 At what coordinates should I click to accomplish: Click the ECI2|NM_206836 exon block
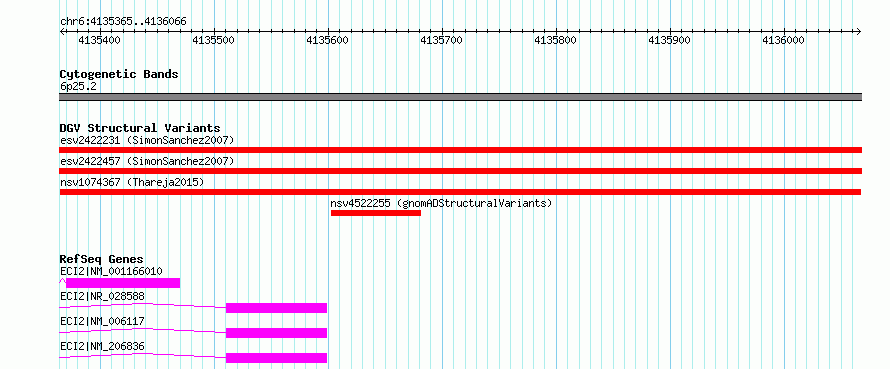[x=276, y=358]
